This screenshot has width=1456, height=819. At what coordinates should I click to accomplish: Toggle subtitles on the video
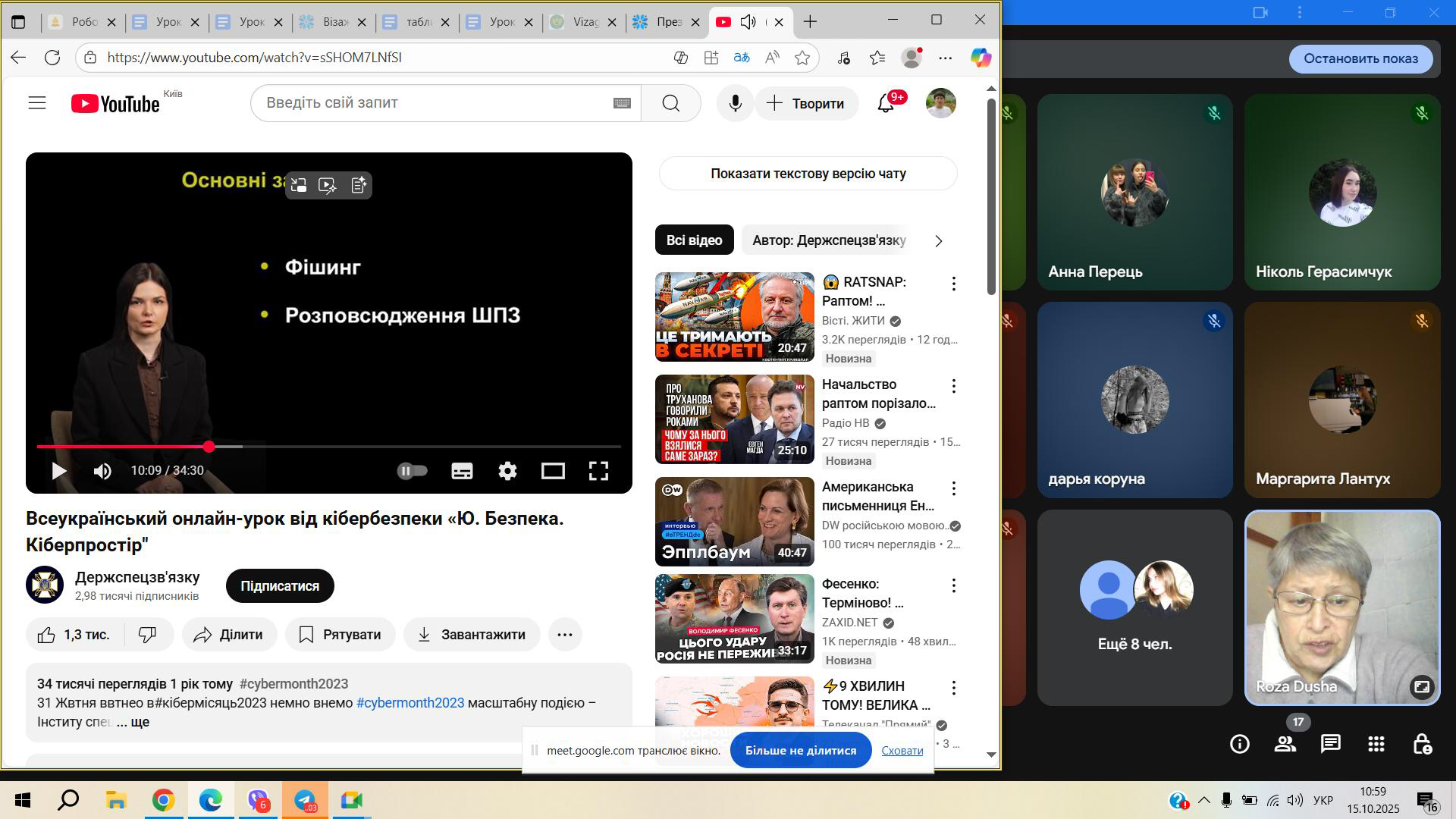(462, 471)
